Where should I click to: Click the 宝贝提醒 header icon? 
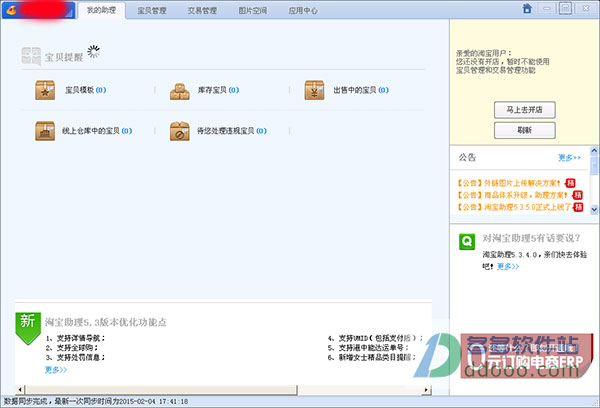pyautogui.click(x=31, y=57)
